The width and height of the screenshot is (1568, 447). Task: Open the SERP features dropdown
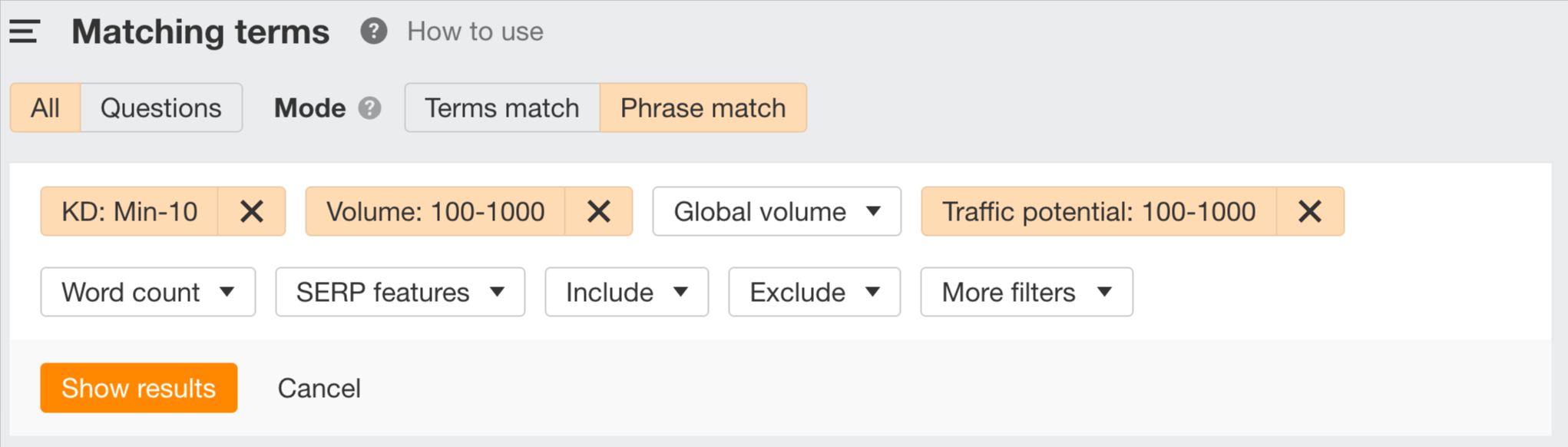pos(400,292)
